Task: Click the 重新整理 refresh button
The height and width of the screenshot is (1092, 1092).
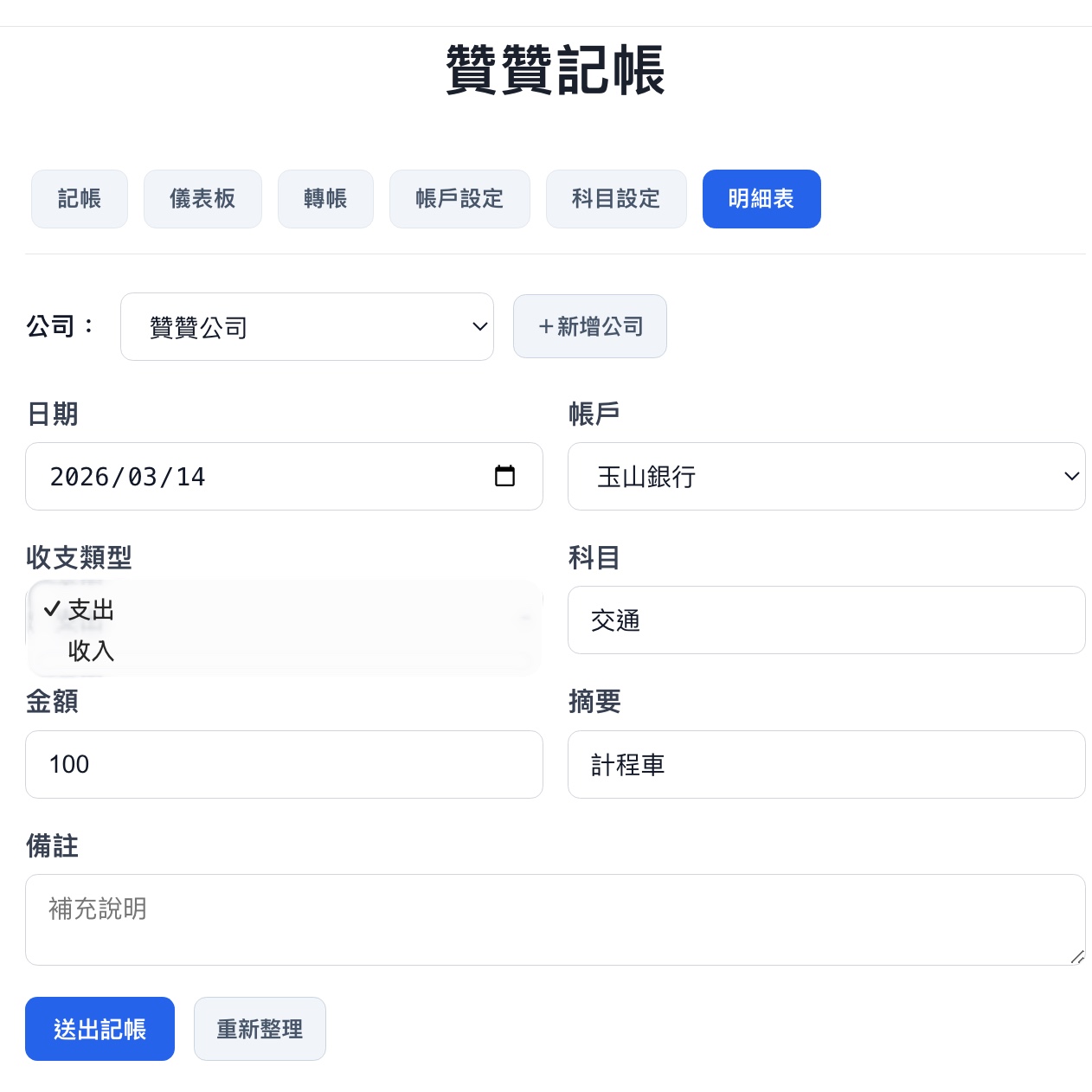Action: [260, 1029]
